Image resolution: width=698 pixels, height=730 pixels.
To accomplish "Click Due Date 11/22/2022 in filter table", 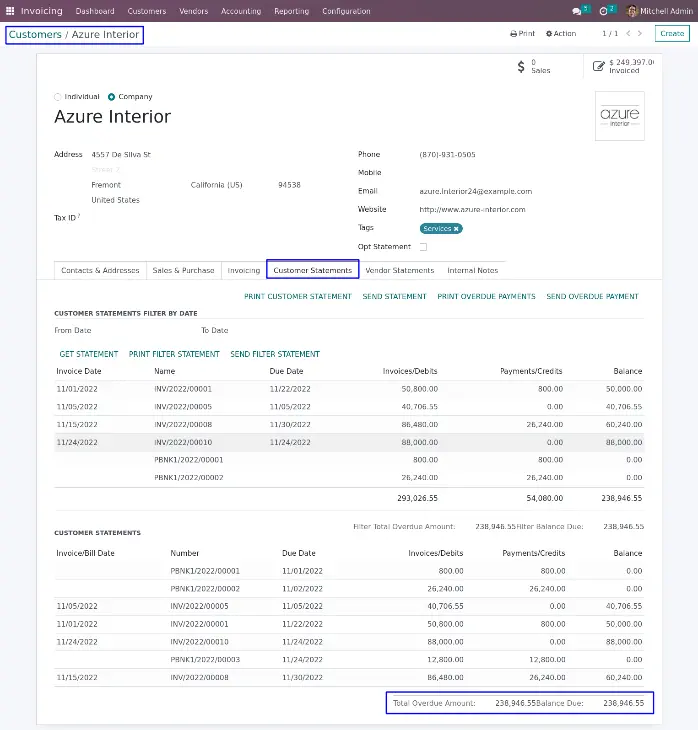I will pyautogui.click(x=290, y=389).
